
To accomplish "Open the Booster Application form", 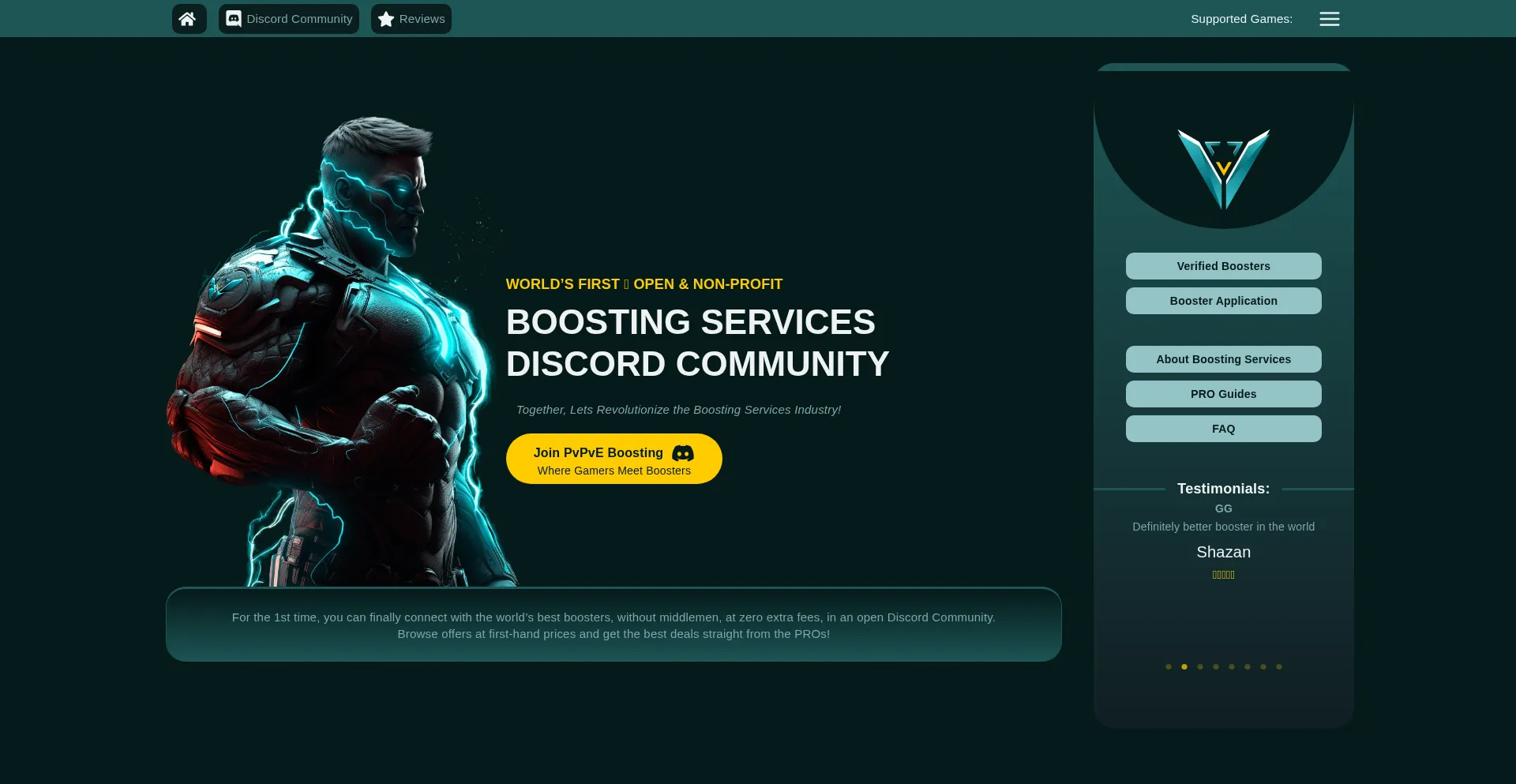I will 1223,301.
